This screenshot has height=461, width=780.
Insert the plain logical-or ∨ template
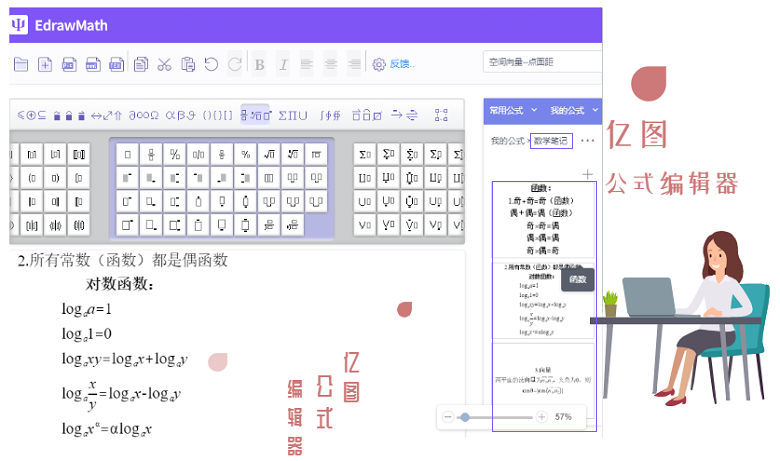365,225
